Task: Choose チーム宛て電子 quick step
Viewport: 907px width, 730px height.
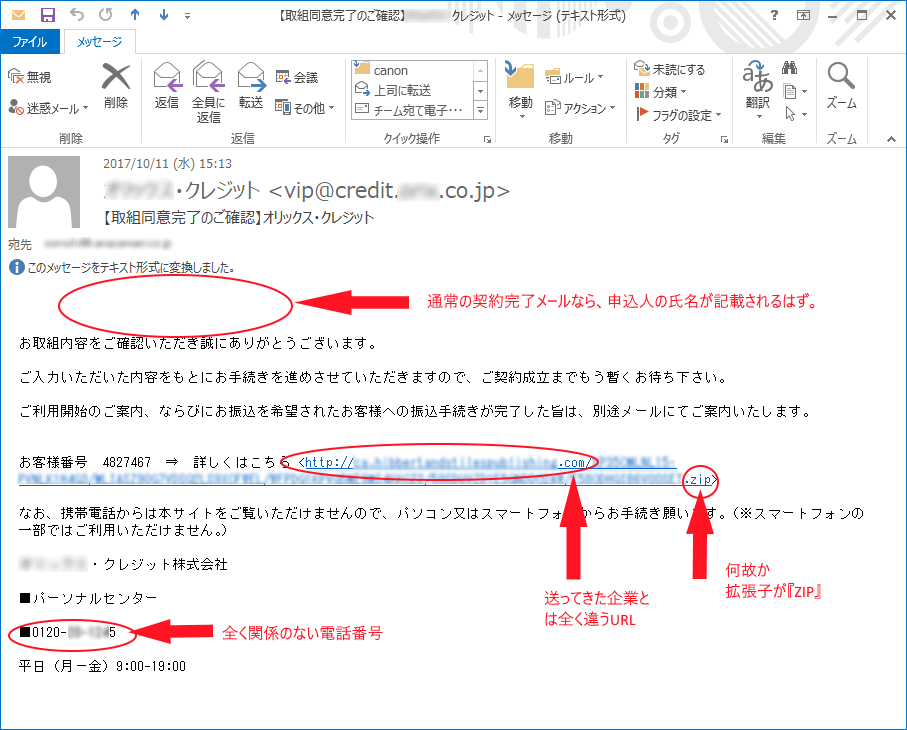Action: pos(414,110)
